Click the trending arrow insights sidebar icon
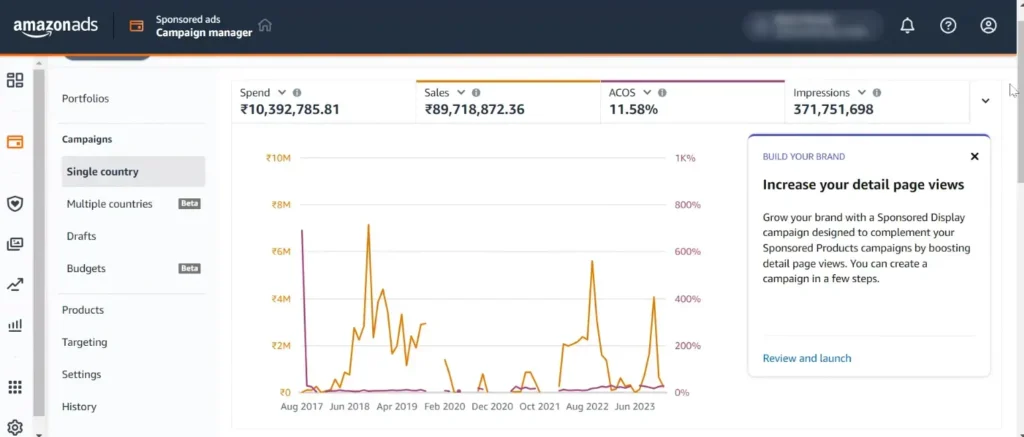 (x=15, y=285)
